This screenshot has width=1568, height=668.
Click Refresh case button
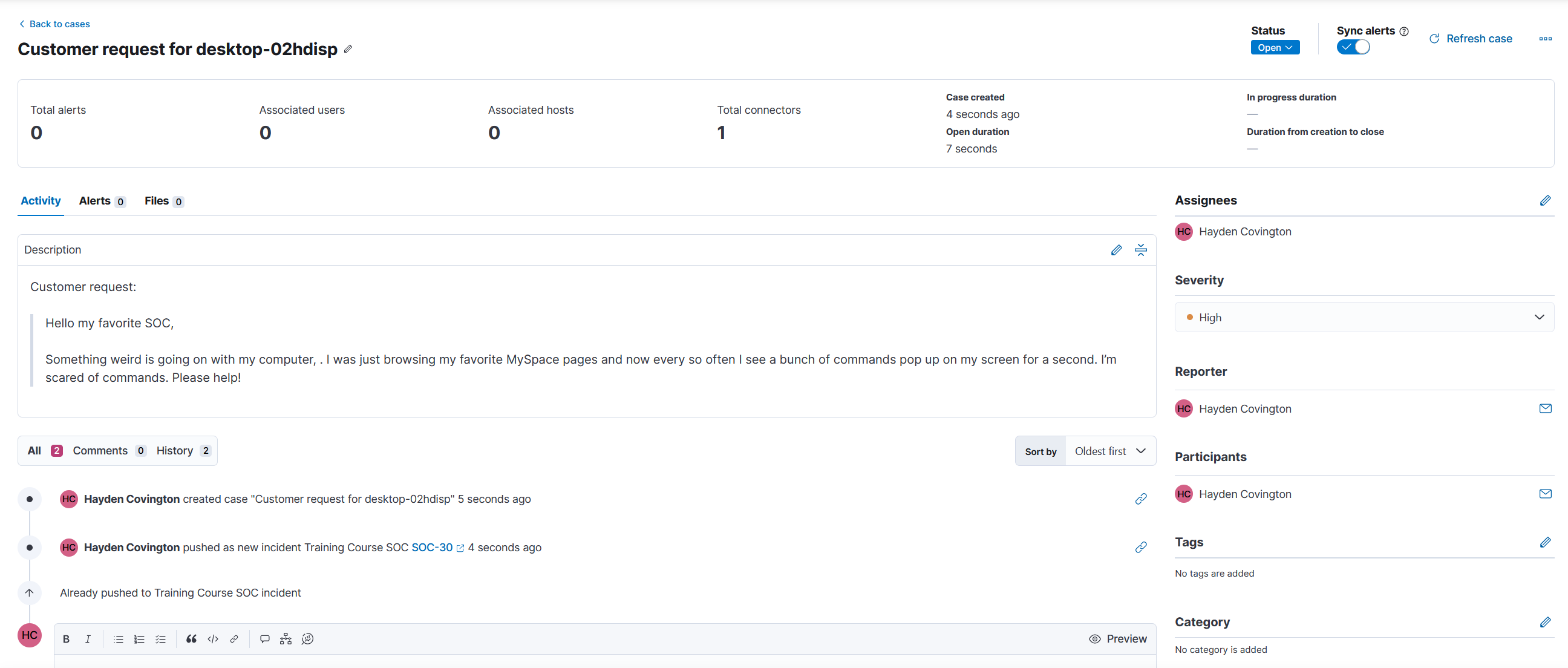pos(1470,38)
